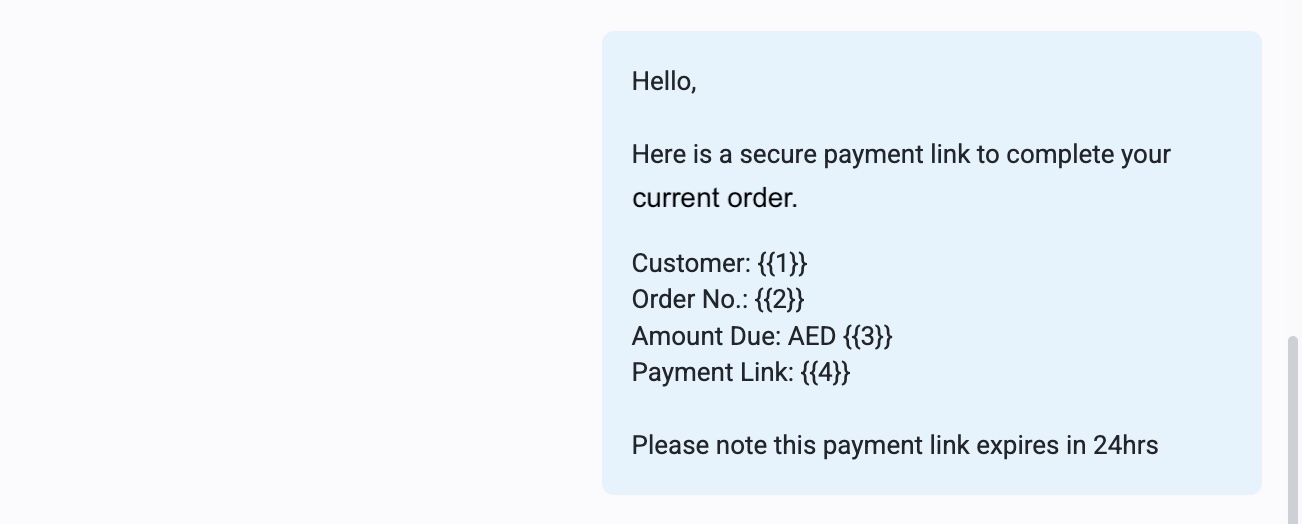
Task: Click the "Order No.:" label
Action: (x=690, y=300)
